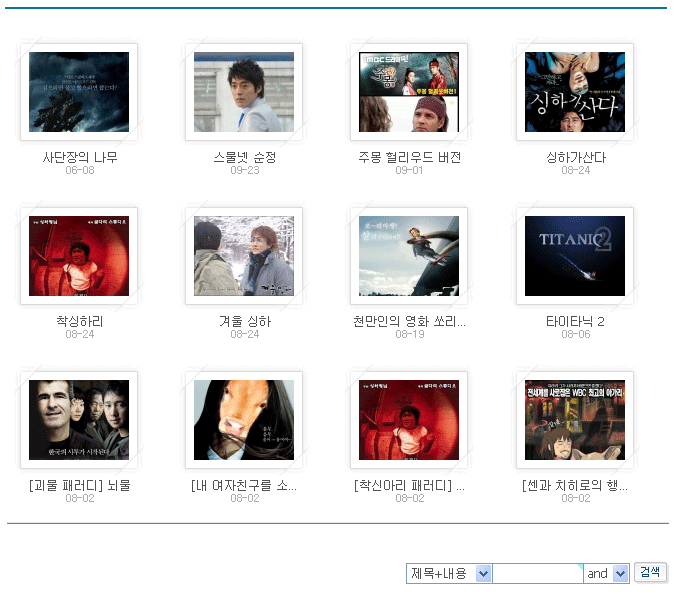Open the 스물넷 순정 poster thumbnail
675x600 pixels.
tap(244, 92)
